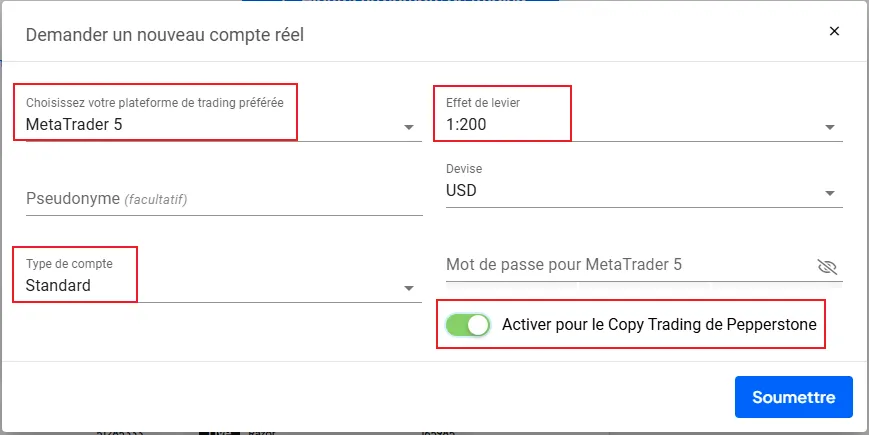Show the MetaTrader 5 password

826,266
